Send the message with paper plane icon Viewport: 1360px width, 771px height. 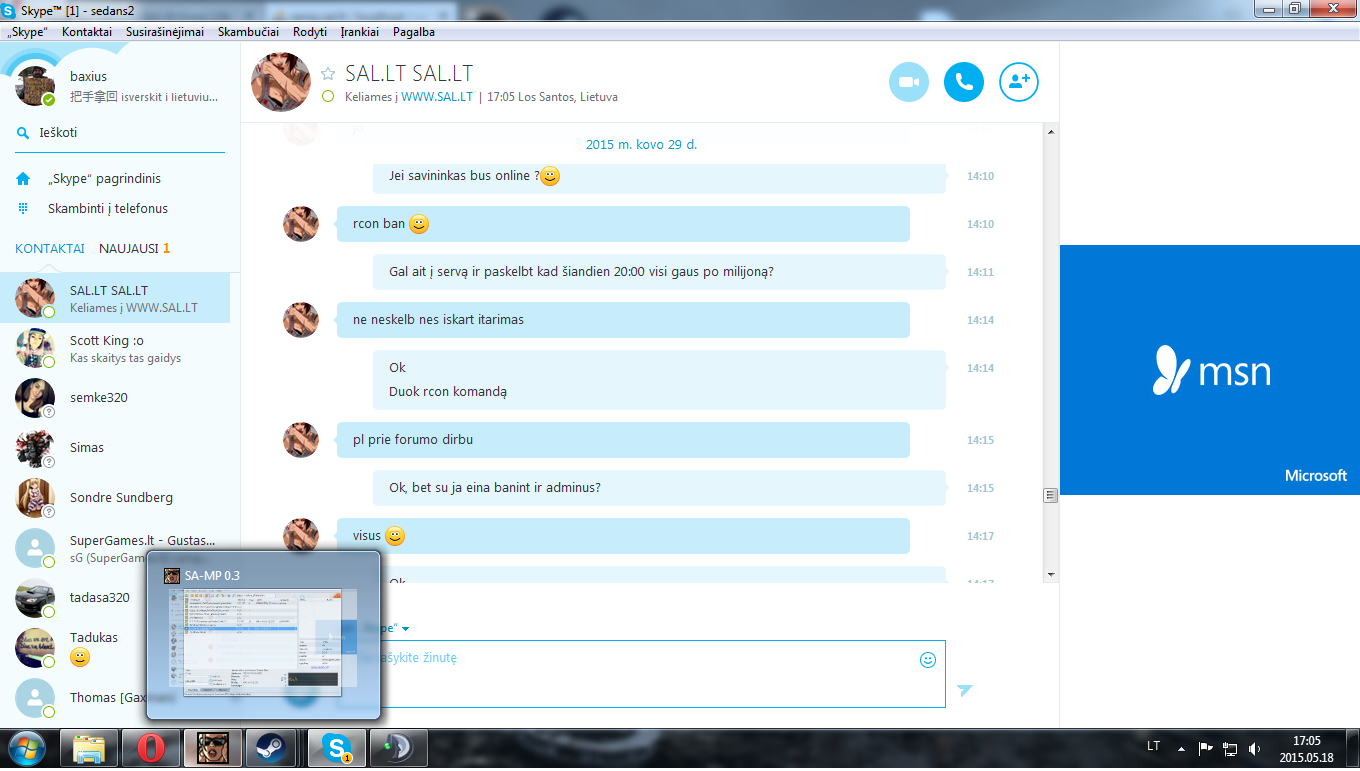click(x=964, y=690)
